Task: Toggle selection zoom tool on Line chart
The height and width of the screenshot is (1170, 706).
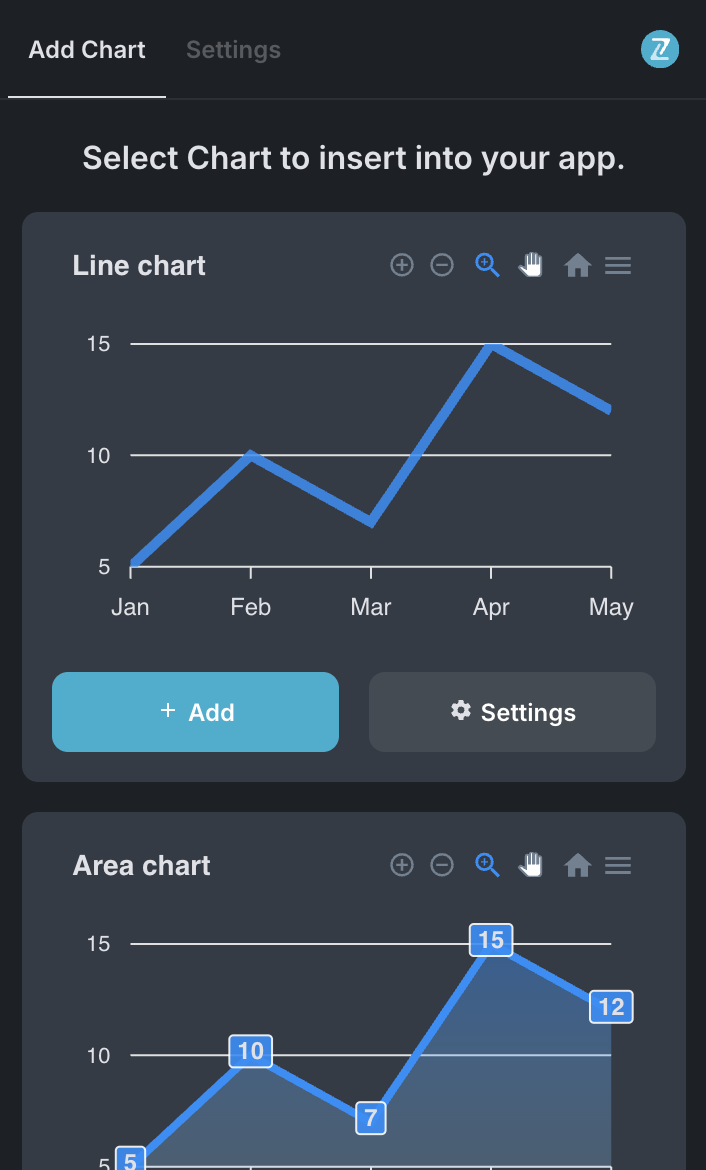Action: 487,265
